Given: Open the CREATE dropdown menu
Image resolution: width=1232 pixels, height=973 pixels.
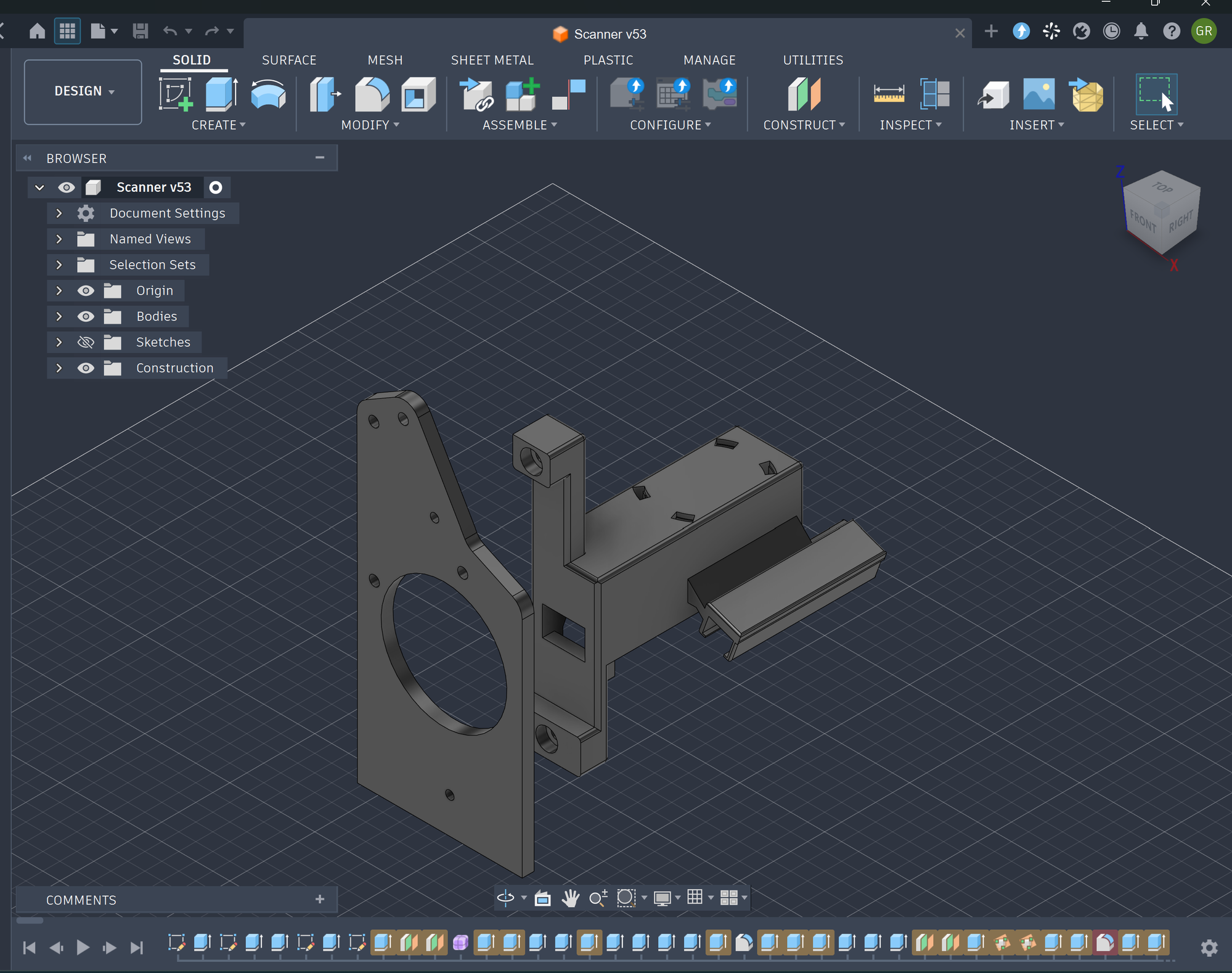Looking at the screenshot, I should pyautogui.click(x=218, y=125).
